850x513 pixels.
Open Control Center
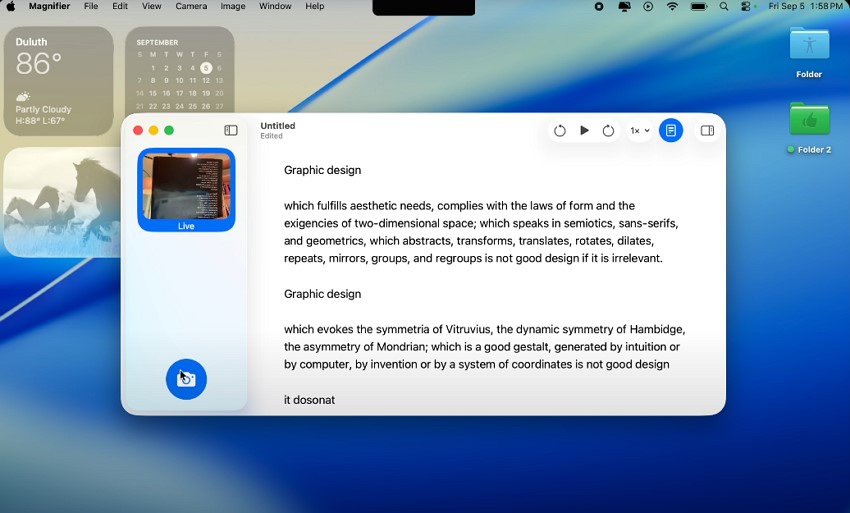coord(746,7)
